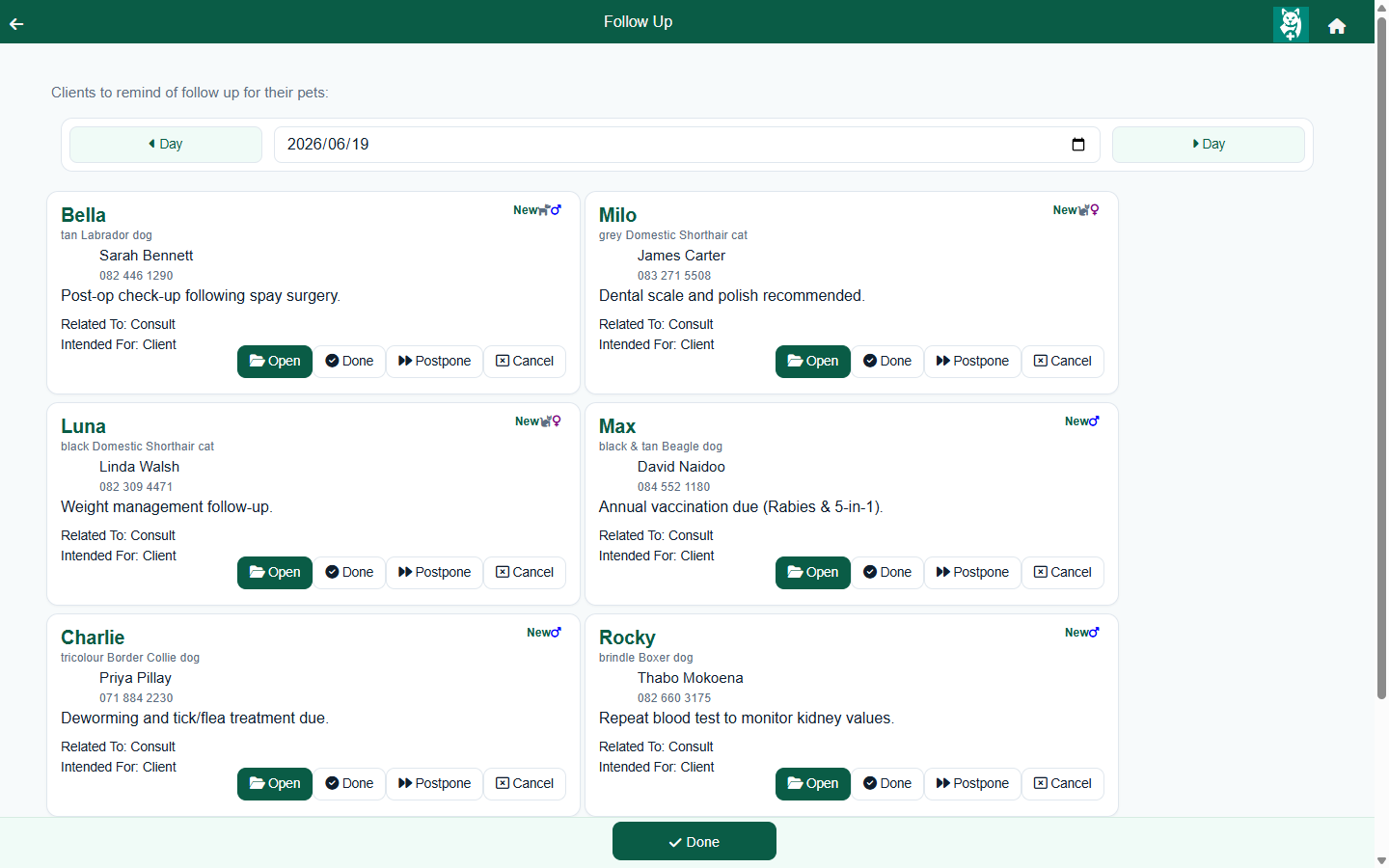Click phone number 082 309 4471
Image resolution: width=1389 pixels, height=868 pixels.
[x=136, y=487]
